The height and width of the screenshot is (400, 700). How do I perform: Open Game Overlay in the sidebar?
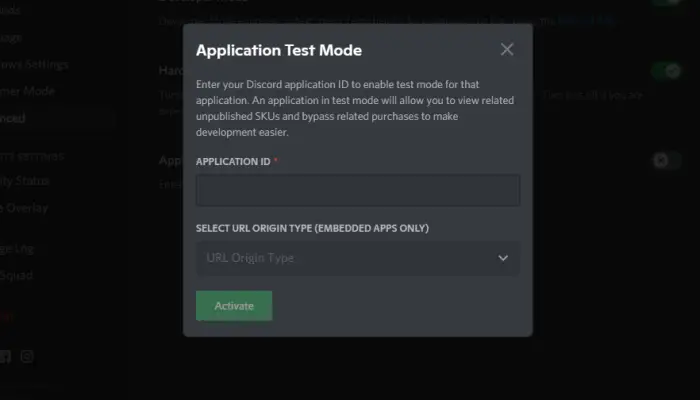[24, 208]
